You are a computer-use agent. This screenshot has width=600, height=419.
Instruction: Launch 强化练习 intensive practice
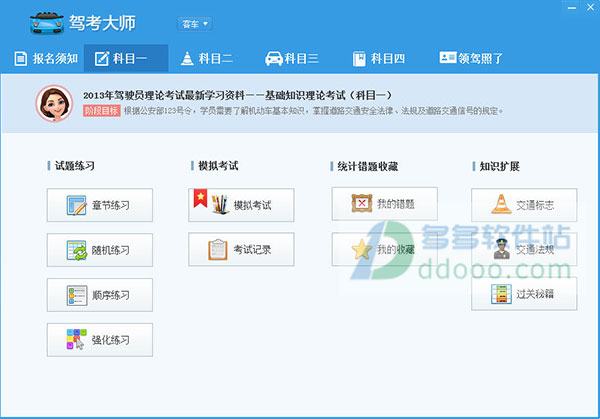[x=100, y=340]
